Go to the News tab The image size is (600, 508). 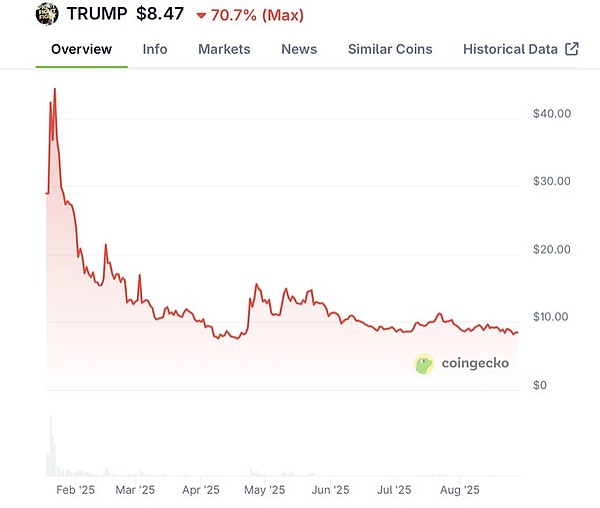299,49
